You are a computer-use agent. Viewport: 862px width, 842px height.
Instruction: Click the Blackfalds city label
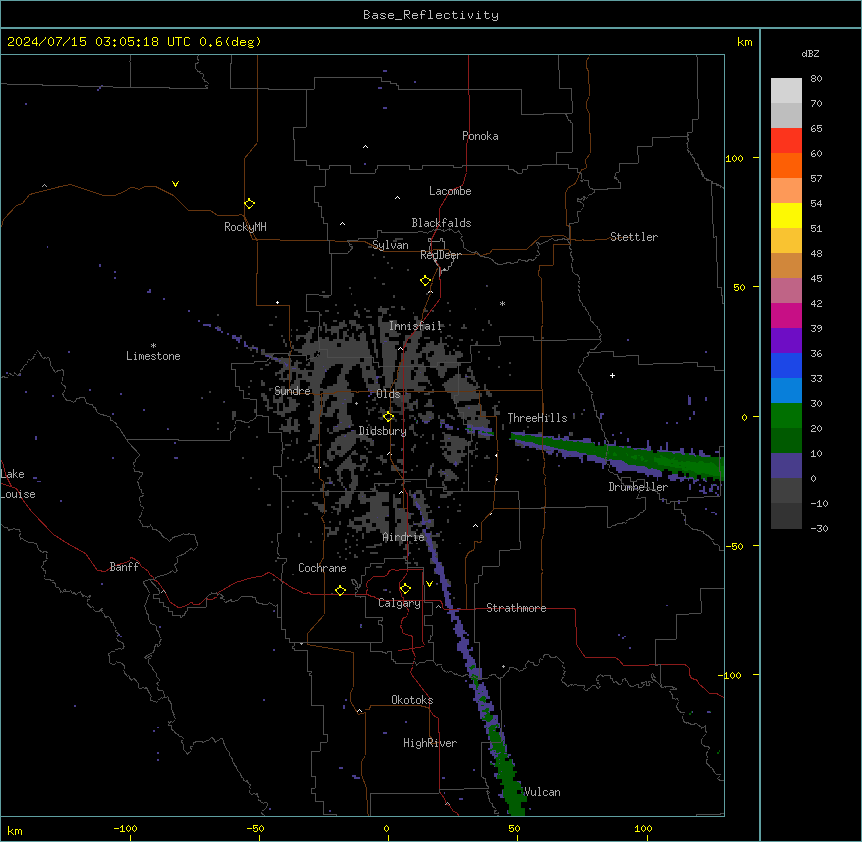441,223
